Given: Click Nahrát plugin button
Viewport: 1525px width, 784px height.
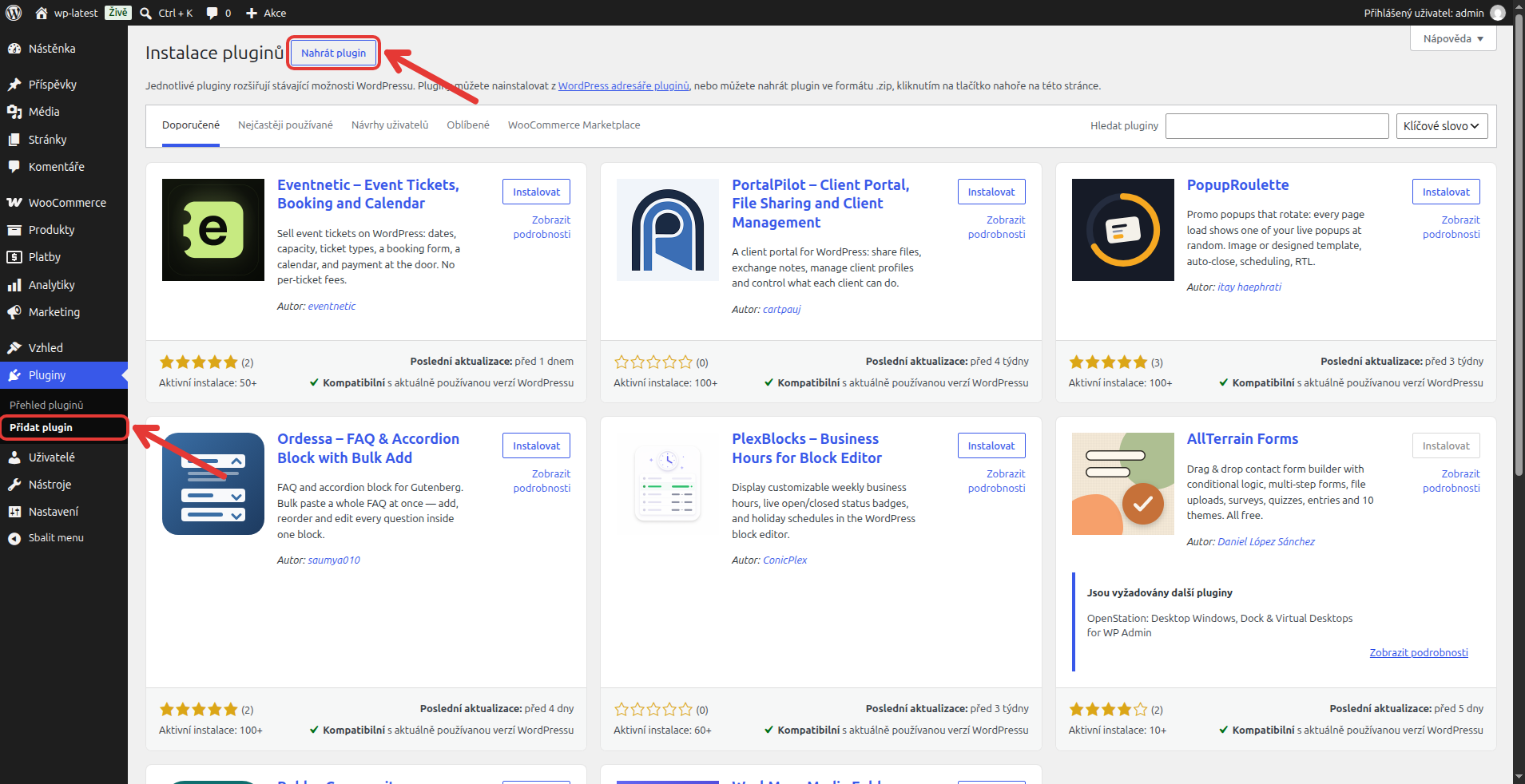Looking at the screenshot, I should click(334, 53).
